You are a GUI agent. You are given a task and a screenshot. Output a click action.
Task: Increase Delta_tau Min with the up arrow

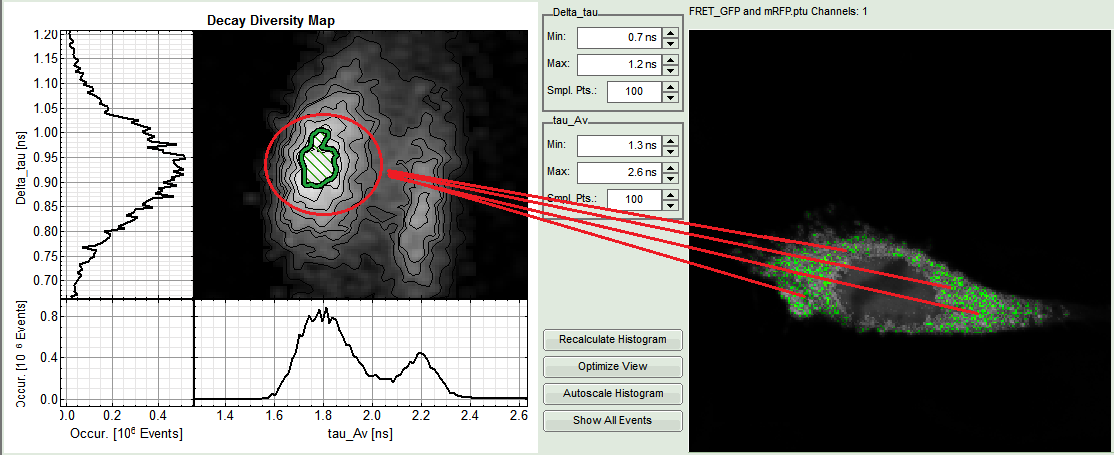click(x=670, y=32)
